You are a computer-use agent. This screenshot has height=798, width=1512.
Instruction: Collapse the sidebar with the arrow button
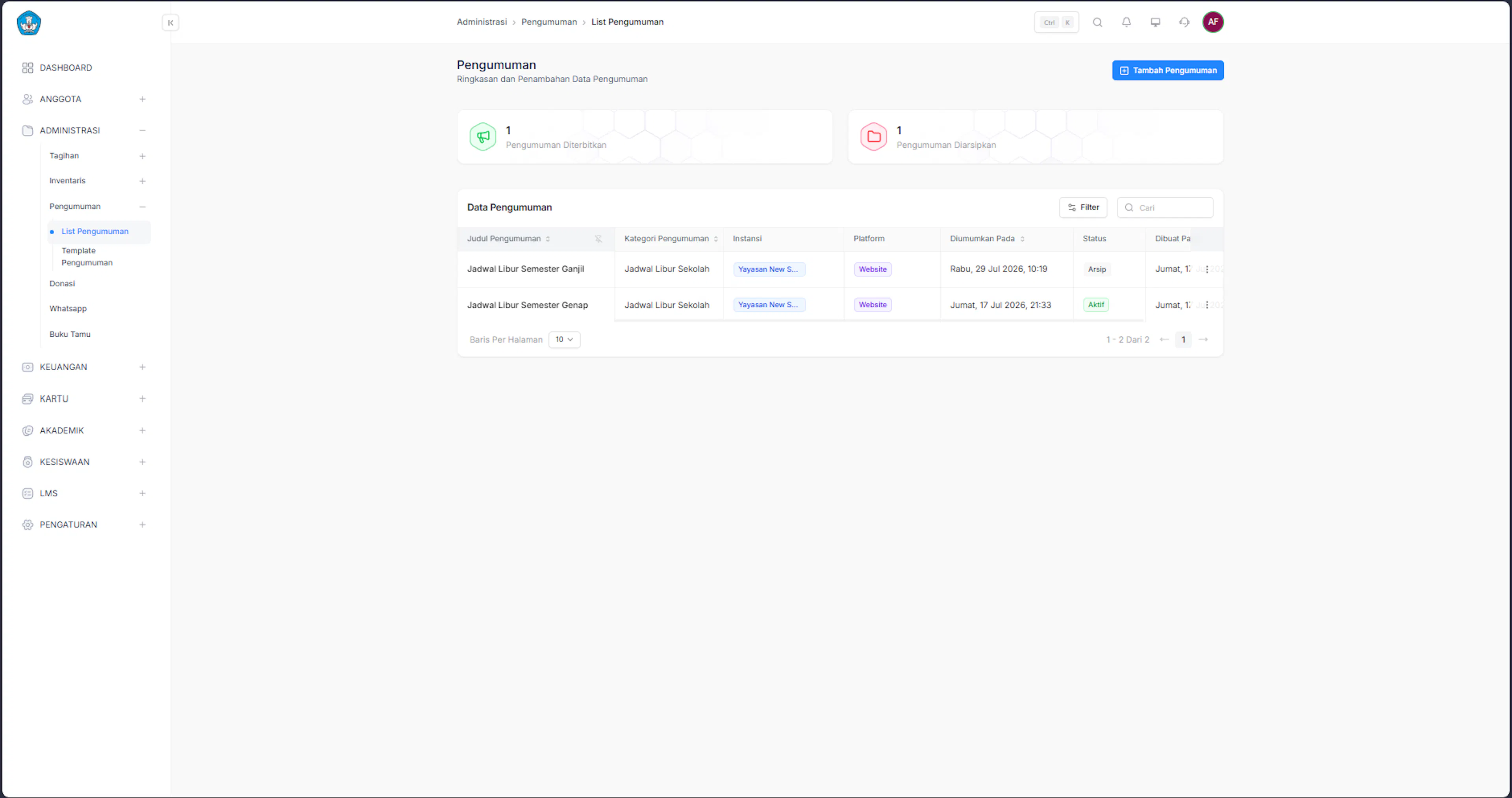pos(170,23)
